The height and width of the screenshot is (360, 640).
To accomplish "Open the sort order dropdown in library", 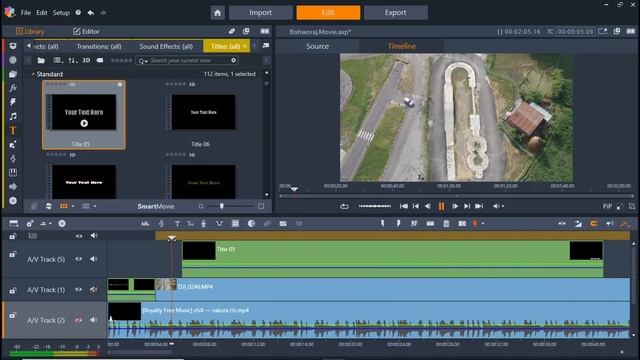I will coord(72,60).
